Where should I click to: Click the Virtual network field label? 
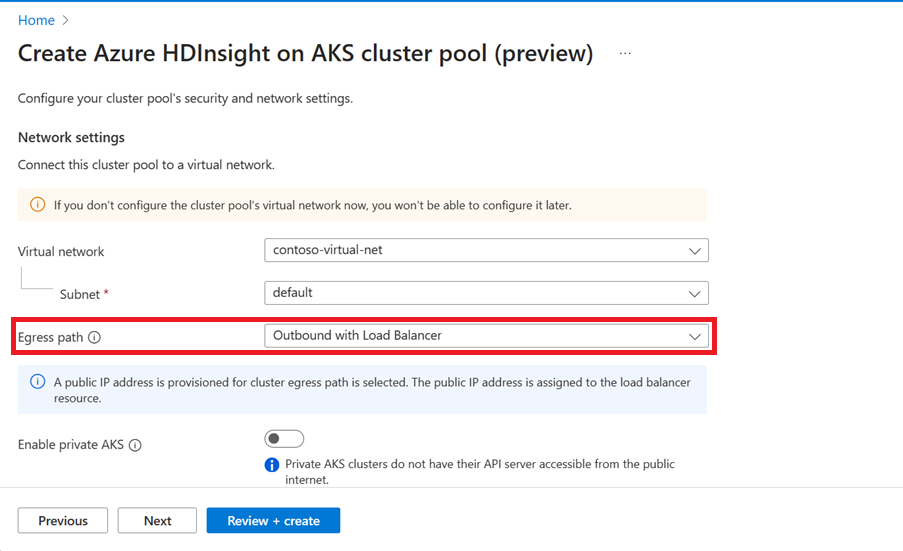click(x=61, y=252)
